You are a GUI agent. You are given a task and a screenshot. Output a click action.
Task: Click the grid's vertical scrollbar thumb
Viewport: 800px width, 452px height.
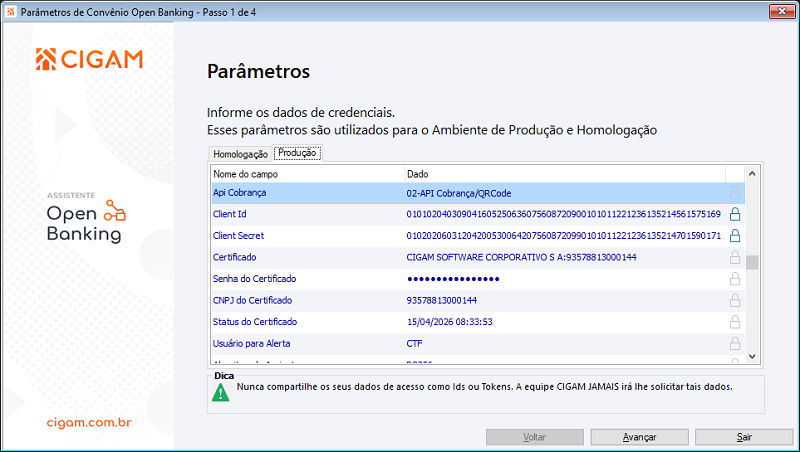click(752, 262)
